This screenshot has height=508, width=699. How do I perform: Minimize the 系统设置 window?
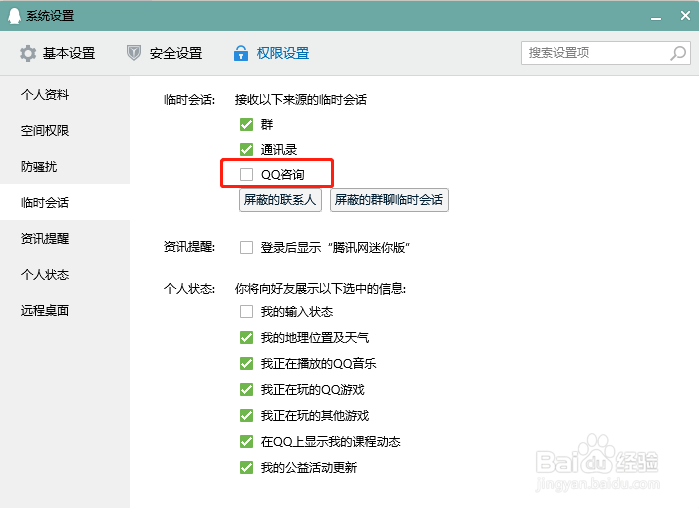656,17
